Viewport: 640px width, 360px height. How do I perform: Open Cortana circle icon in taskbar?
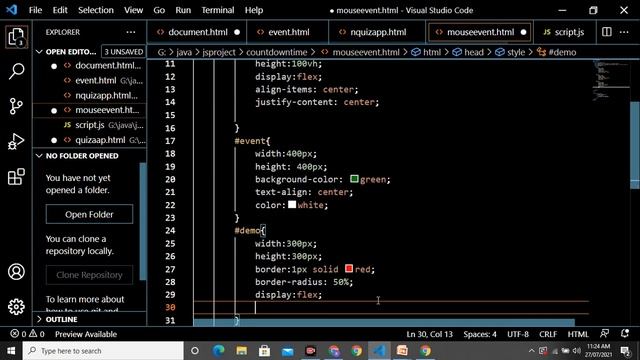(195, 351)
